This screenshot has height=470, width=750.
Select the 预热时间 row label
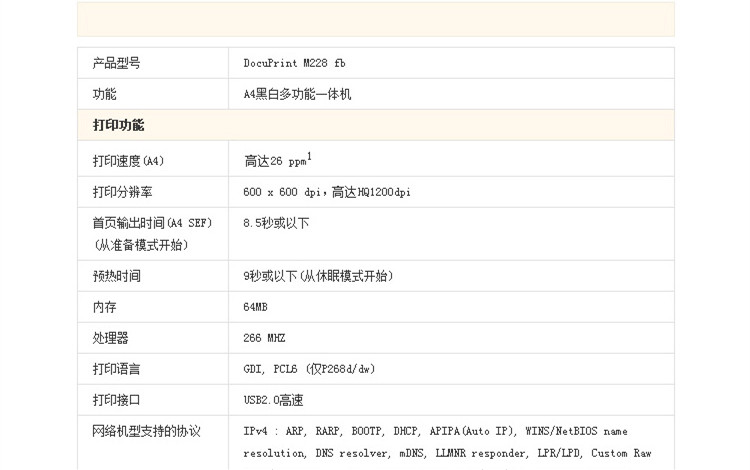[x=116, y=276]
